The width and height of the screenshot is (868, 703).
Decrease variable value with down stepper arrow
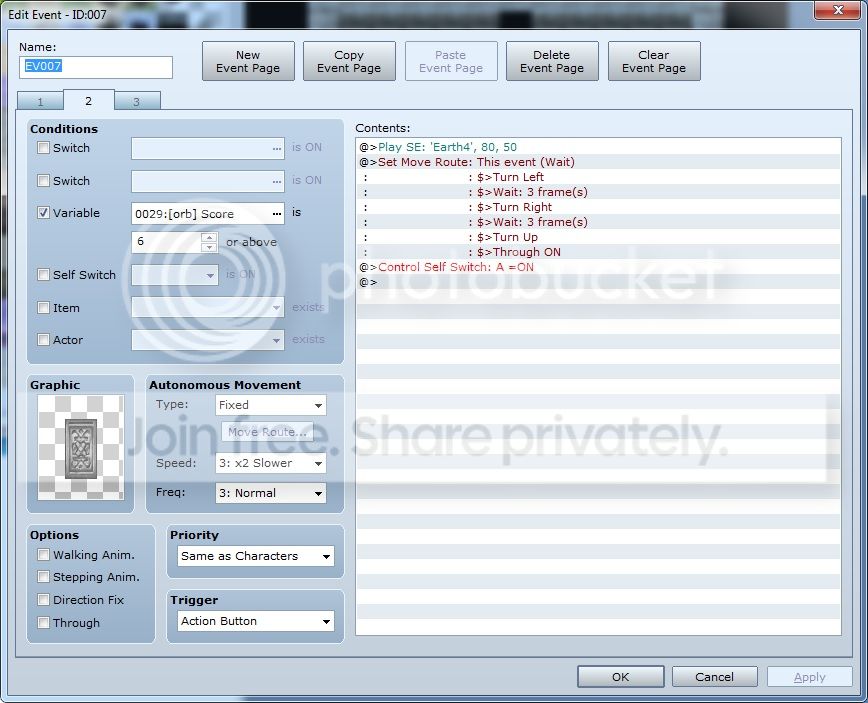[x=209, y=247]
